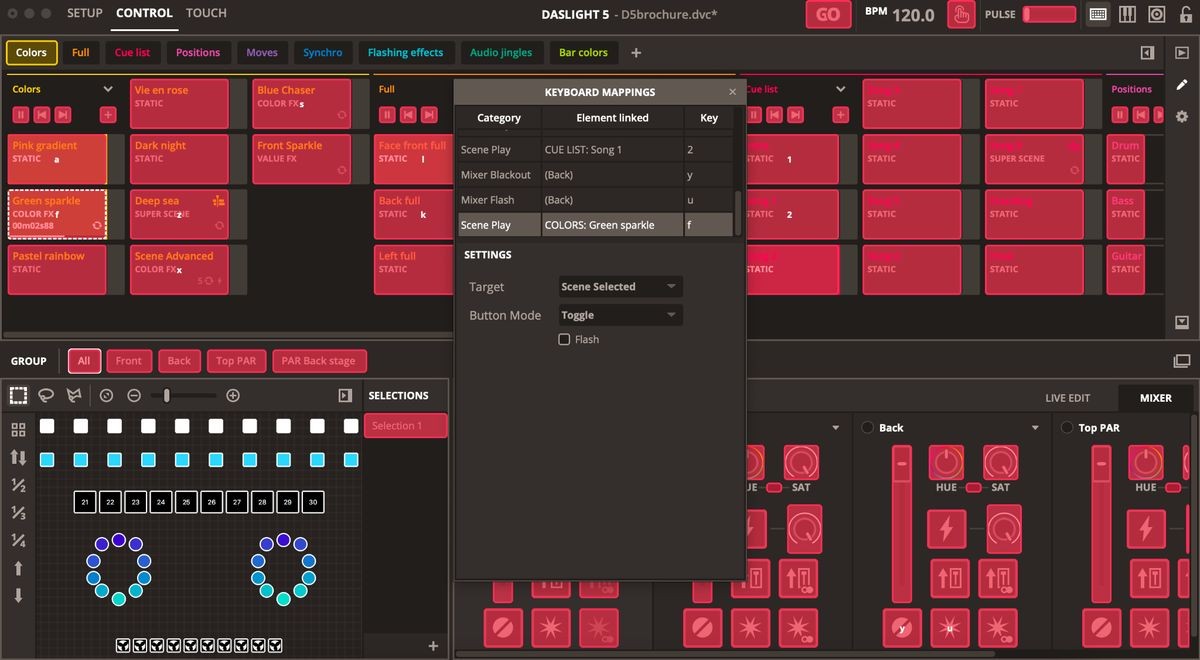Click the Back group dimmer fader
This screenshot has width=1200, height=660.
coord(902,520)
